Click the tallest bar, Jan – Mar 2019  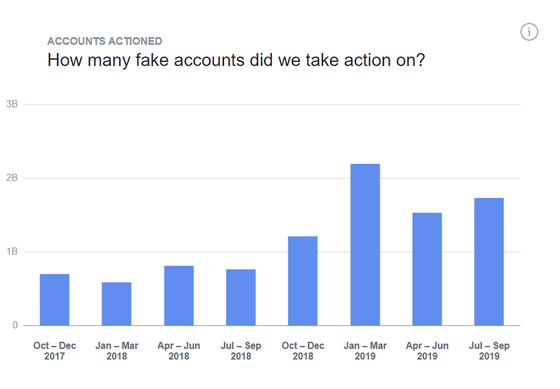365,245
